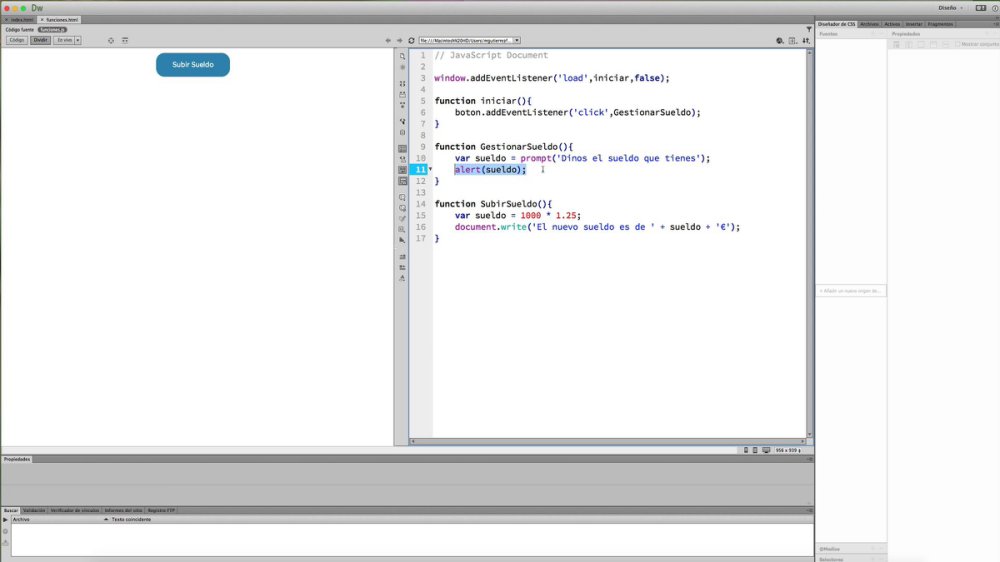Toggle the Highlight Invalid Code icon

[402, 159]
